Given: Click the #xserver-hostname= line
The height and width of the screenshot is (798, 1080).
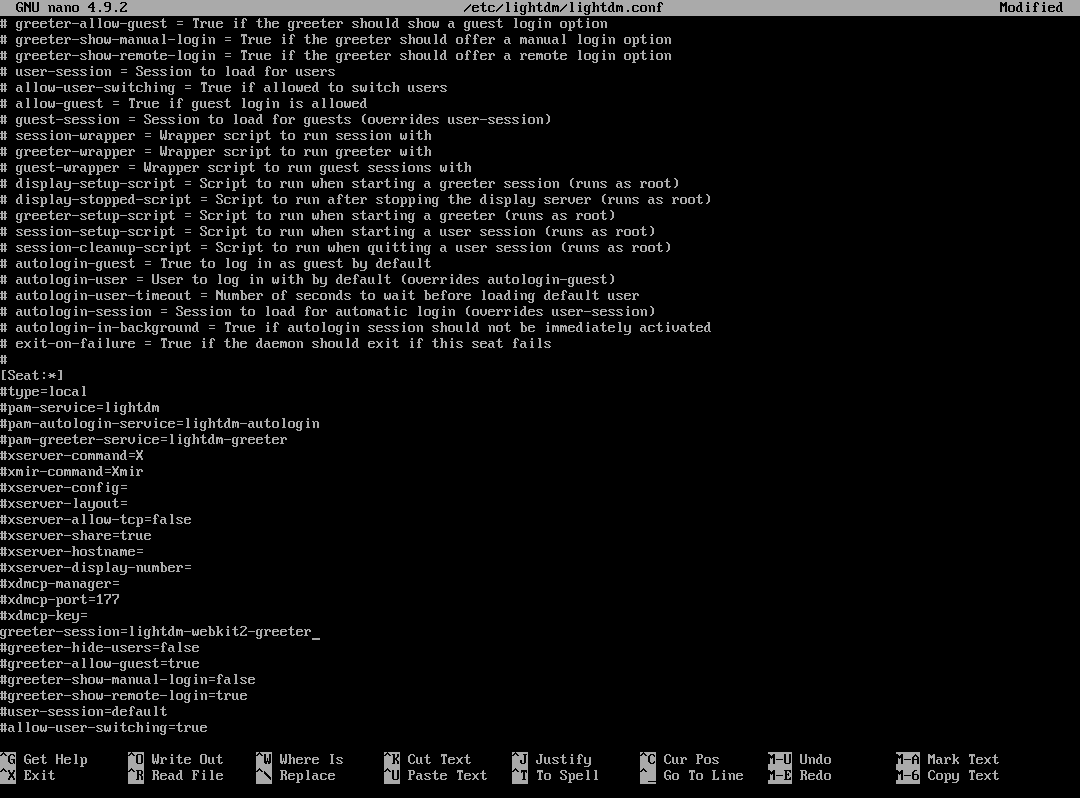Looking at the screenshot, I should tap(72, 552).
